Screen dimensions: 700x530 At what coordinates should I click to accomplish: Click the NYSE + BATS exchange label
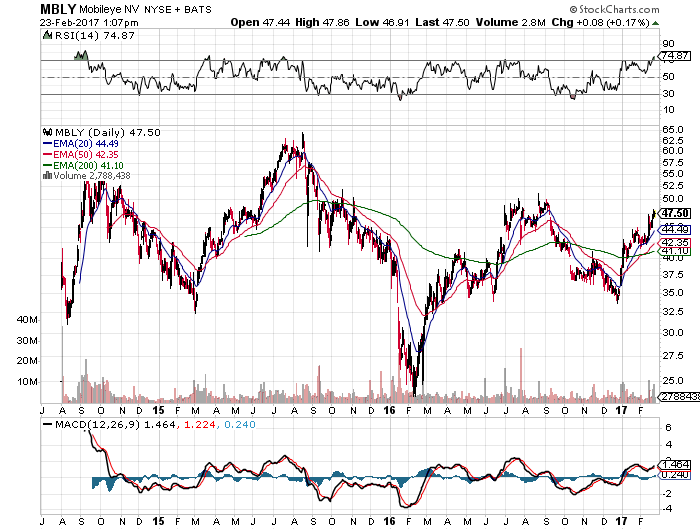pyautogui.click(x=178, y=9)
